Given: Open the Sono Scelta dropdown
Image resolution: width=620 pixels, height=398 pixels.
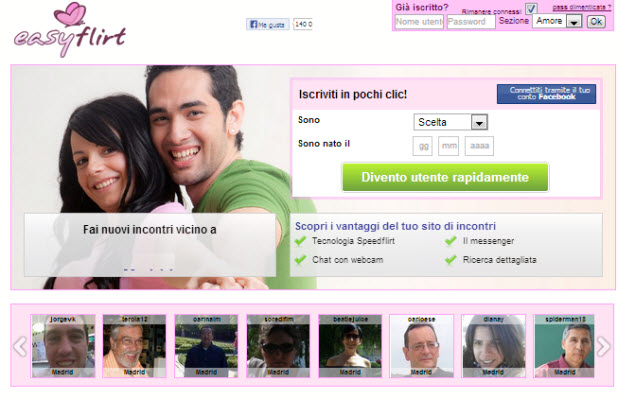Looking at the screenshot, I should [450, 122].
